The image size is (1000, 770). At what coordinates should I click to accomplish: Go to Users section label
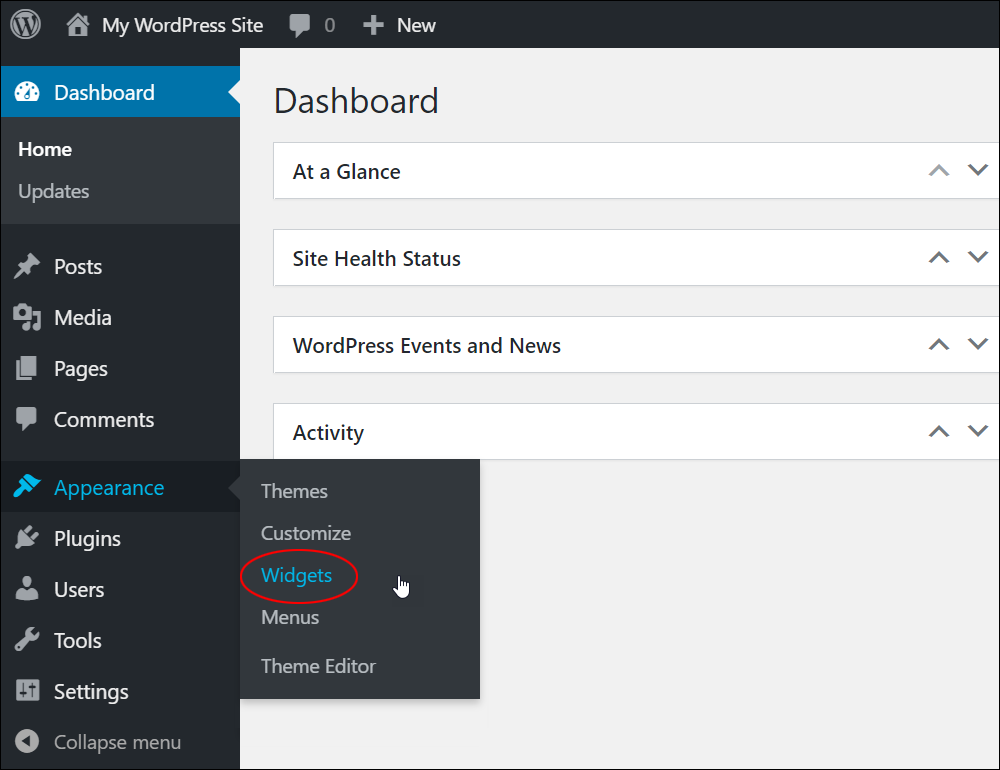[79, 589]
